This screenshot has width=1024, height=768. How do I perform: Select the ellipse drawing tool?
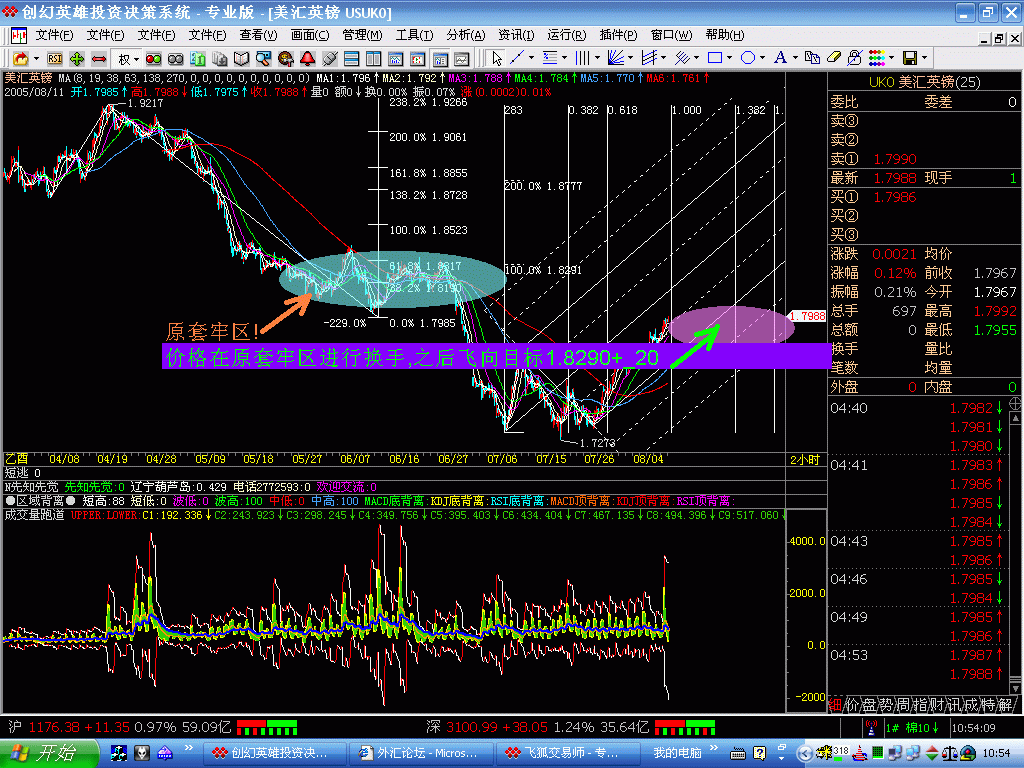tap(748, 58)
